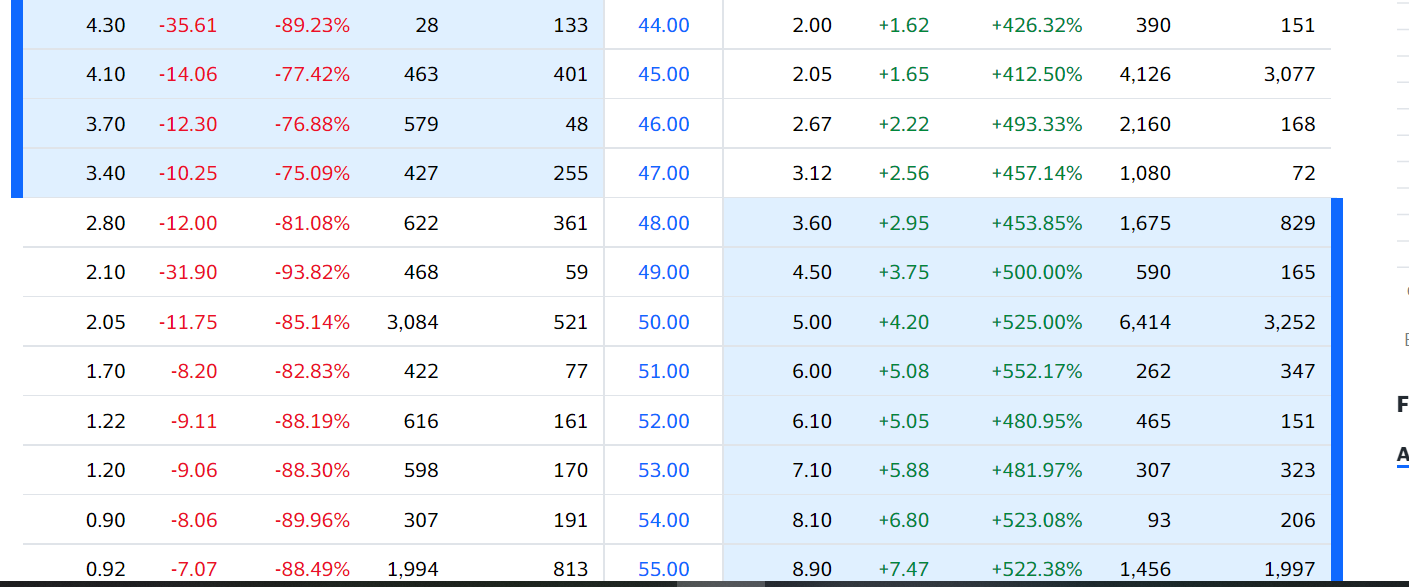The image size is (1409, 587).
Task: Open the 52.00 strike price link
Action: point(664,421)
